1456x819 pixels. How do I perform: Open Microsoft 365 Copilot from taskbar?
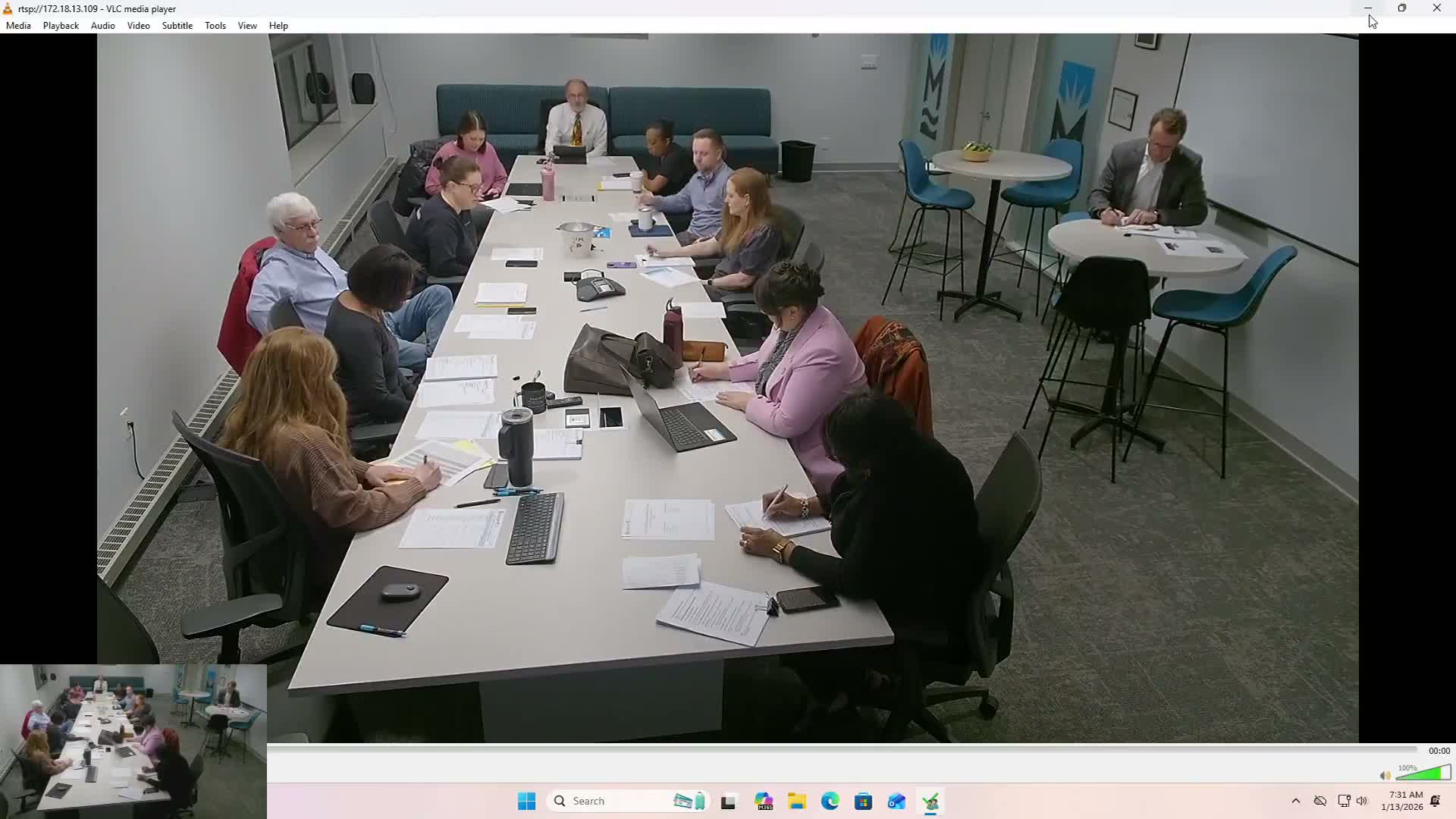click(x=763, y=801)
